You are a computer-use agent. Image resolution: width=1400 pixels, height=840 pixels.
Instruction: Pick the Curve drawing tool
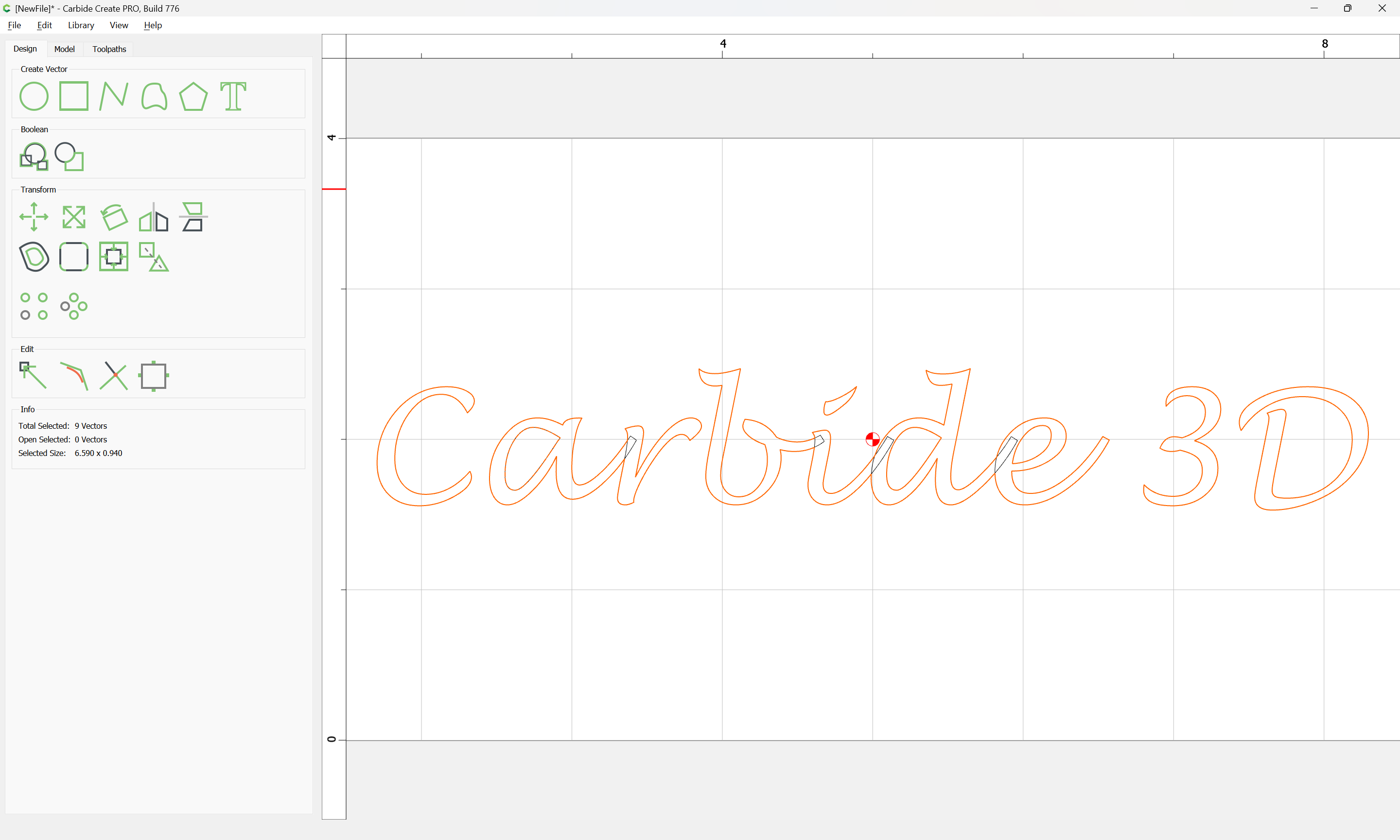click(x=154, y=96)
